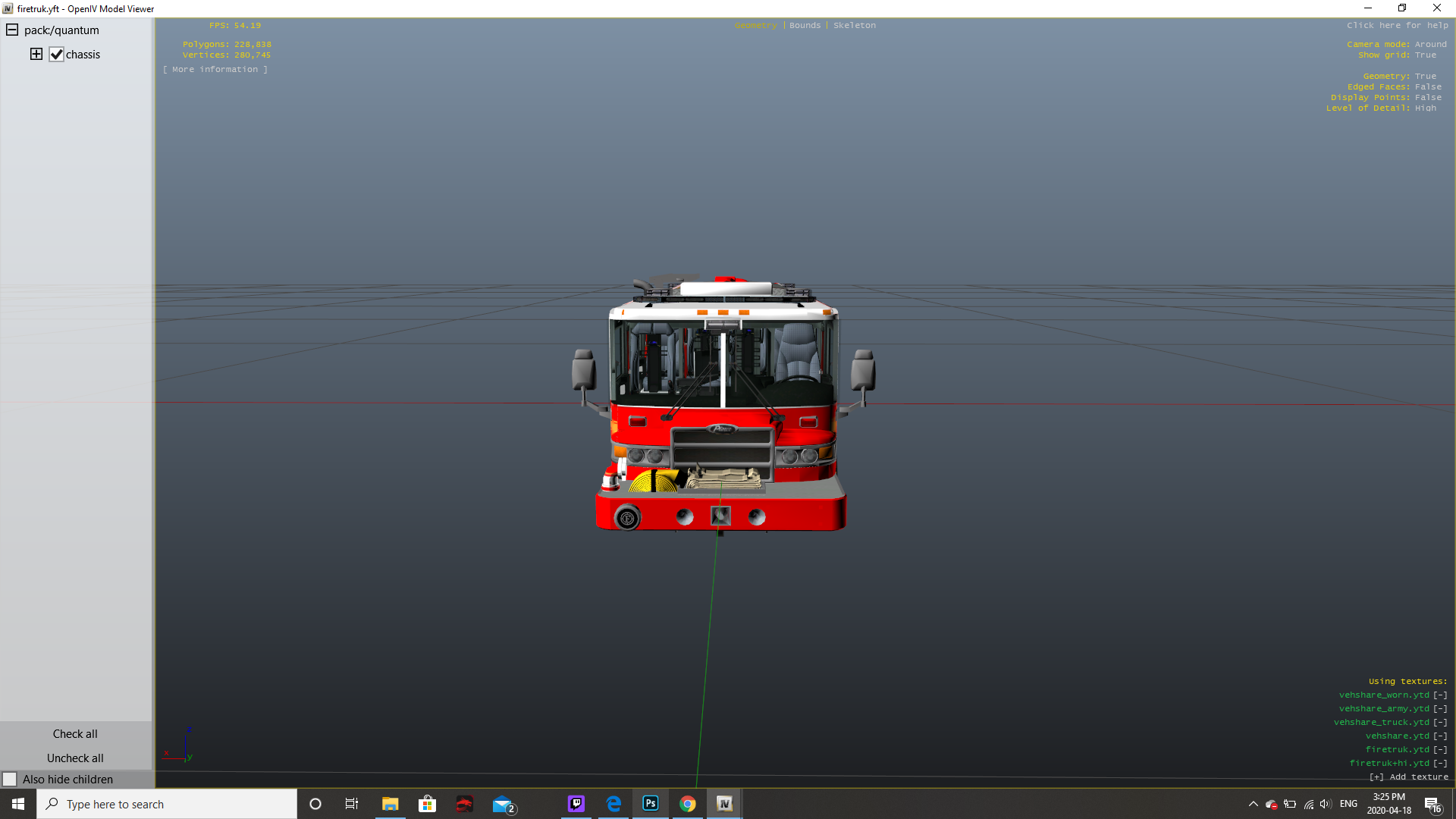Expand the chassis tree node
The image size is (1456, 819).
tap(36, 54)
